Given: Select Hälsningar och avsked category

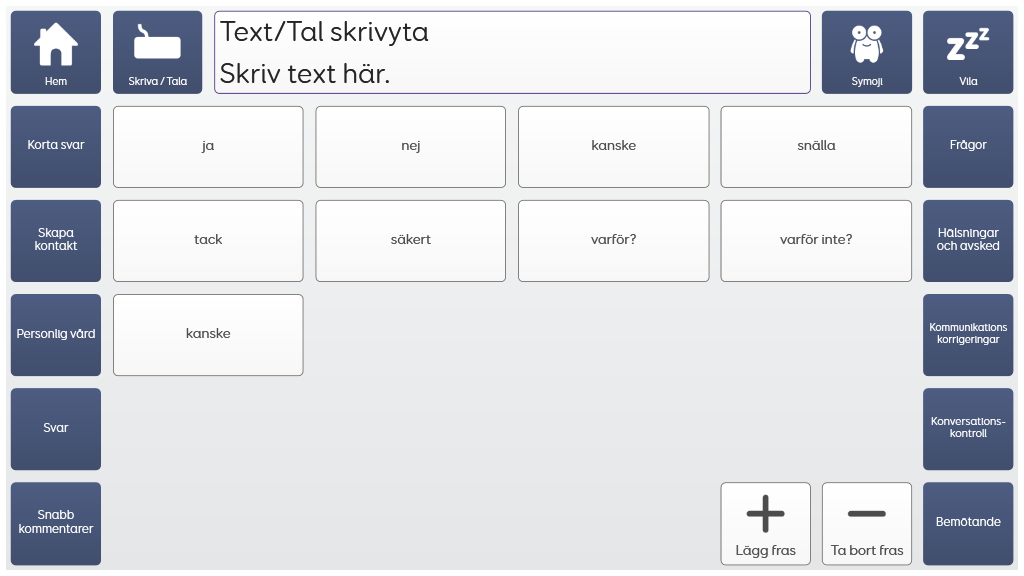Looking at the screenshot, I should tap(967, 240).
